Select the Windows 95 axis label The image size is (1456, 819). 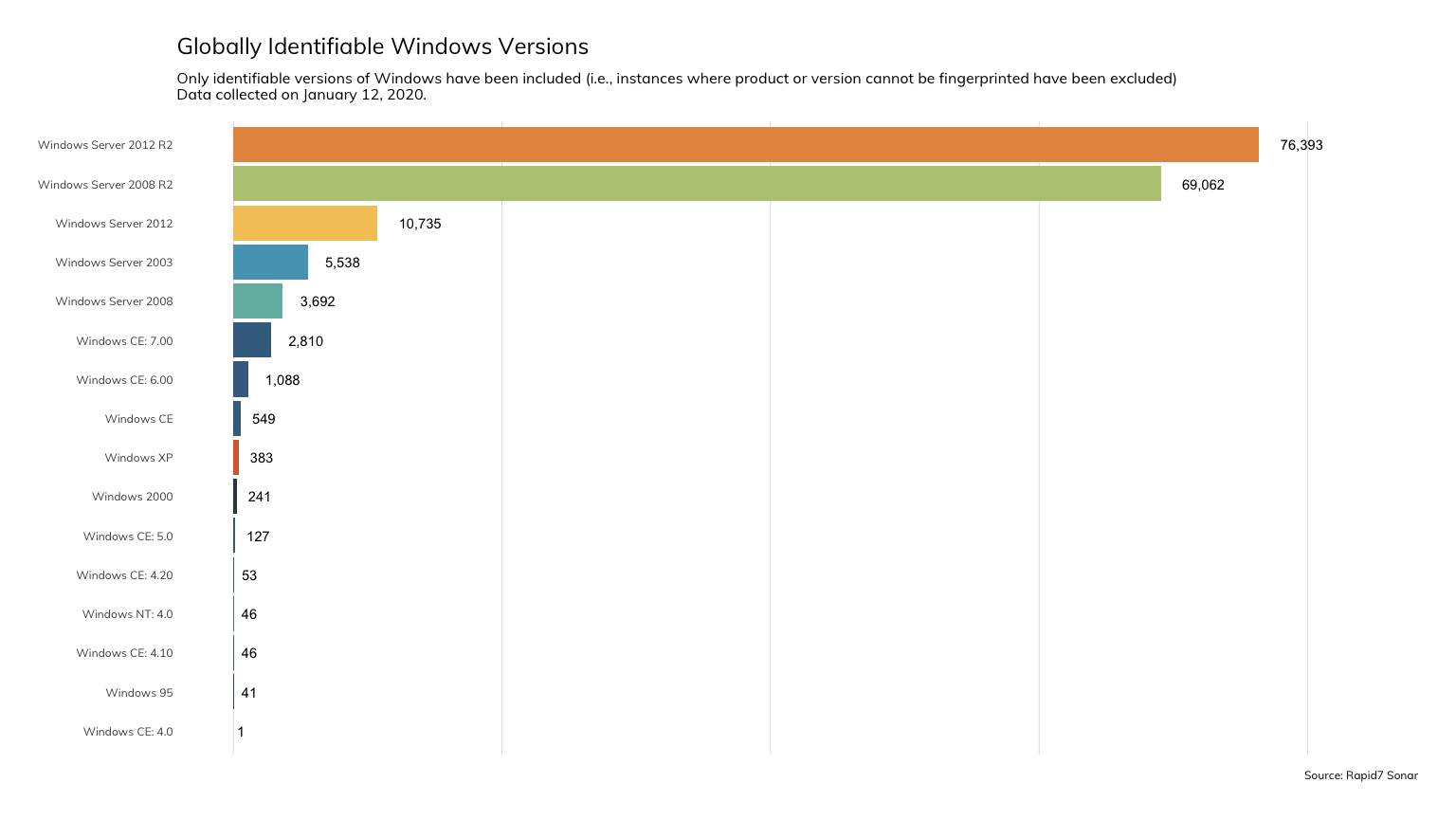pyautogui.click(x=138, y=693)
